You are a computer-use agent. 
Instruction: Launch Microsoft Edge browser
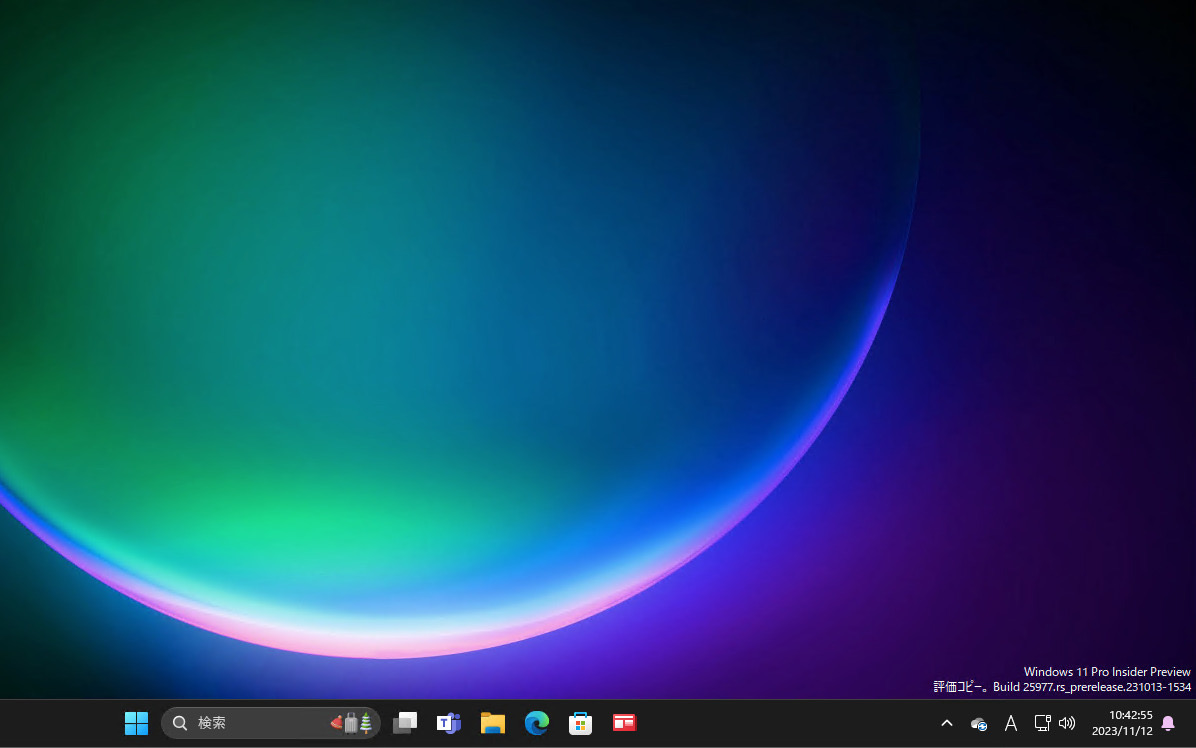[536, 722]
